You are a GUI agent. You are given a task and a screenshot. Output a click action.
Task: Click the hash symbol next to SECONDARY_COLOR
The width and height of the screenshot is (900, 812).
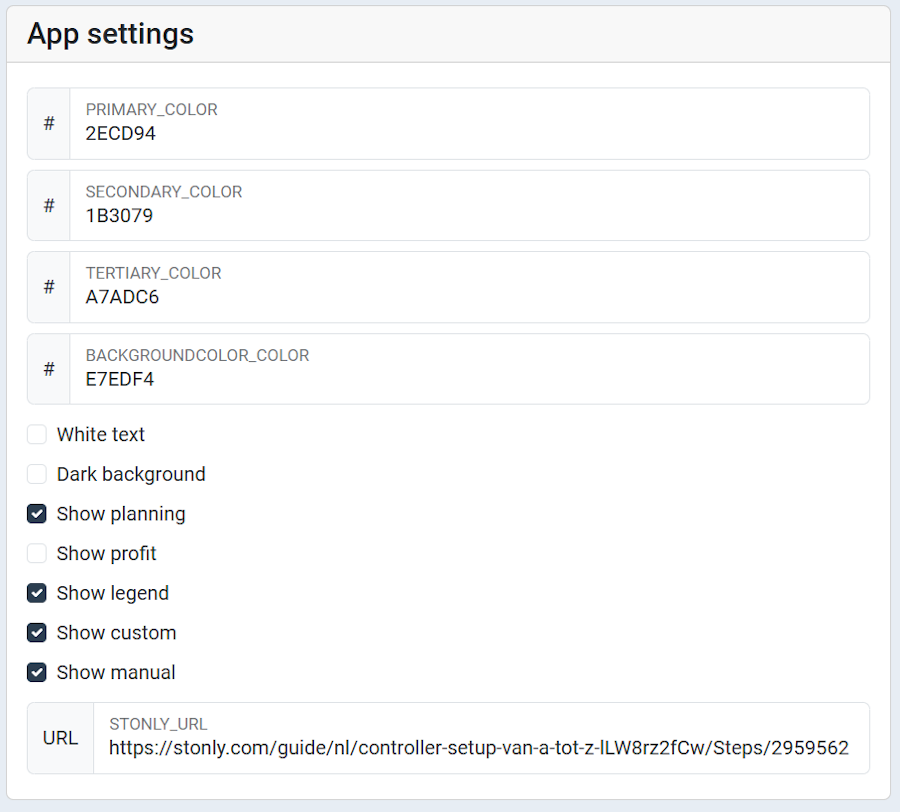(49, 206)
